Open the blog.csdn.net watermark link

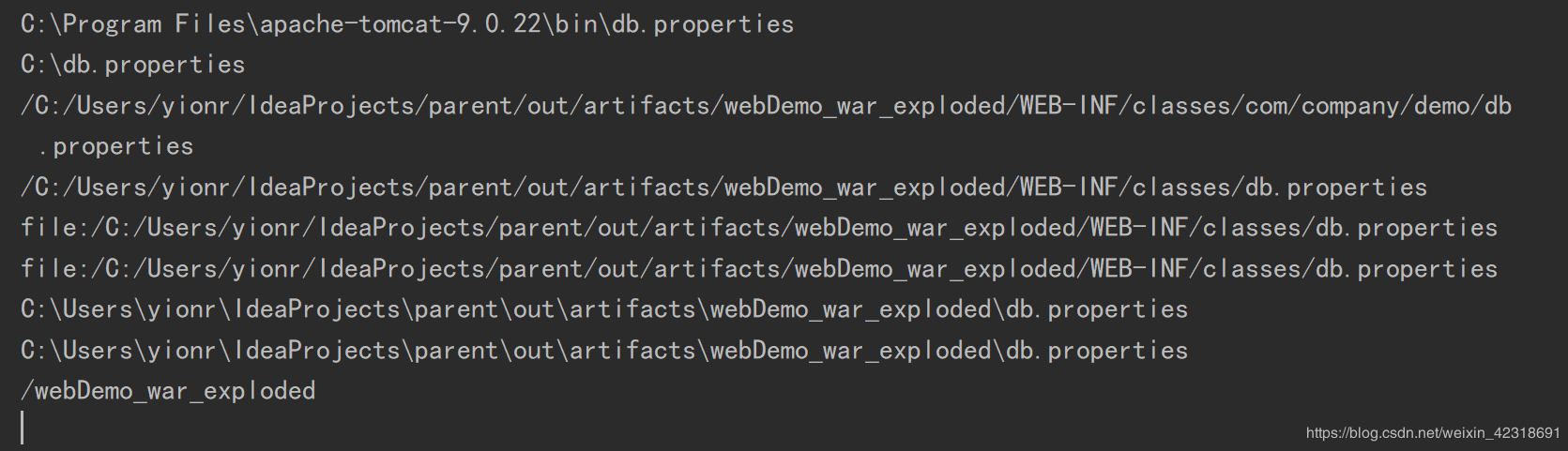(x=1433, y=433)
